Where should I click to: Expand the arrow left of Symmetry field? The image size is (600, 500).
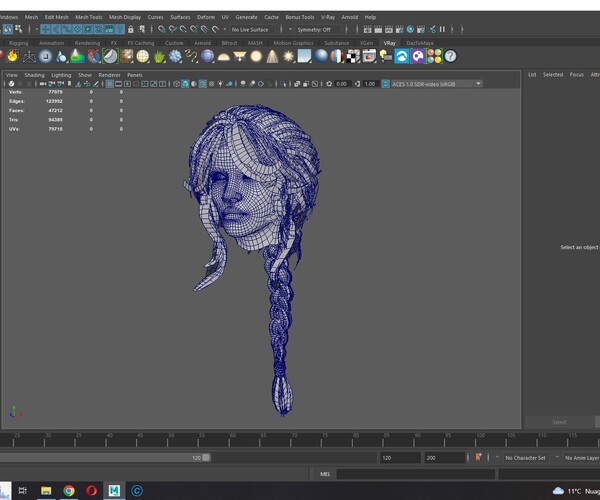pos(290,29)
